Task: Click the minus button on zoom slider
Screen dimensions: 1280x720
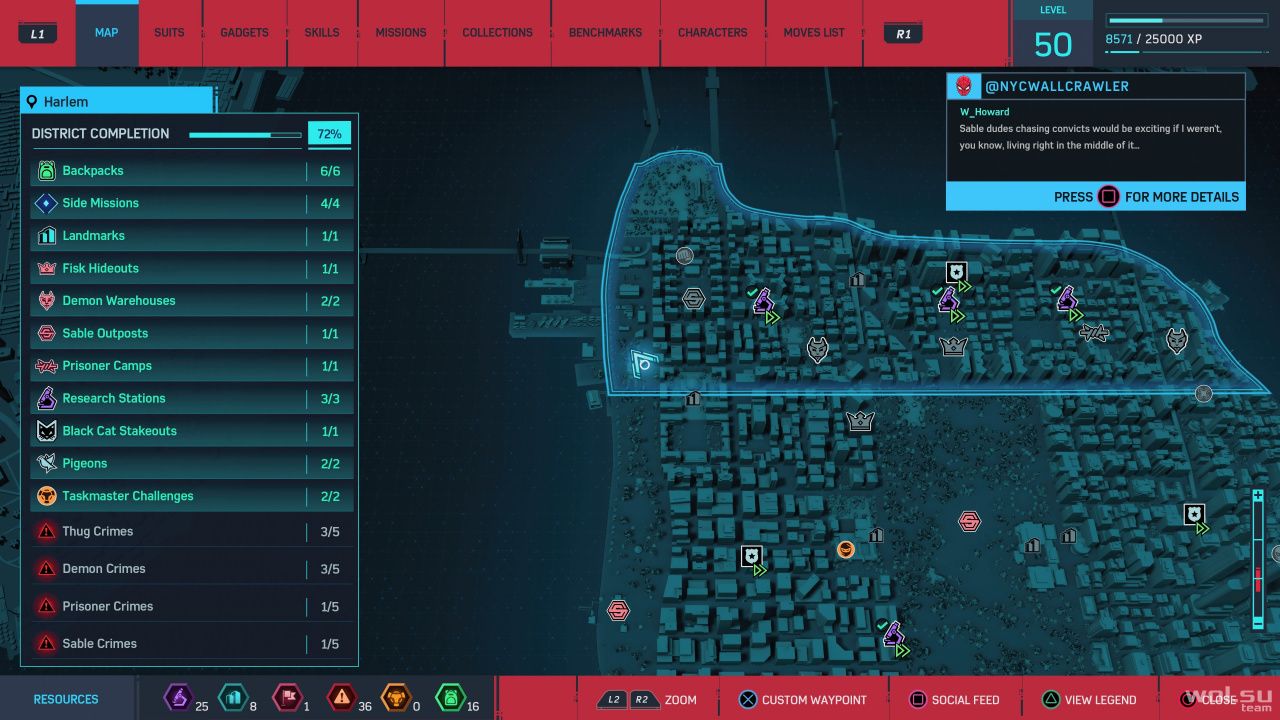Action: (x=1258, y=623)
